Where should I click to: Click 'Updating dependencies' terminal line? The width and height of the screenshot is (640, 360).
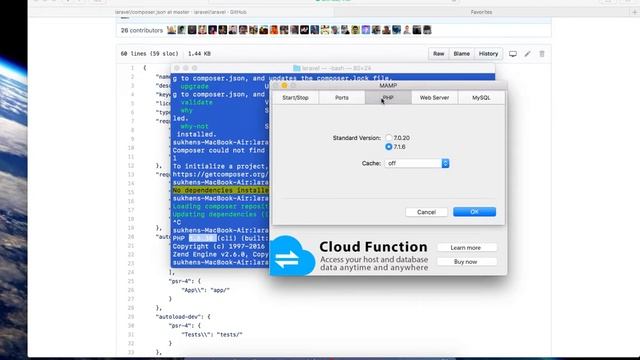pos(220,214)
